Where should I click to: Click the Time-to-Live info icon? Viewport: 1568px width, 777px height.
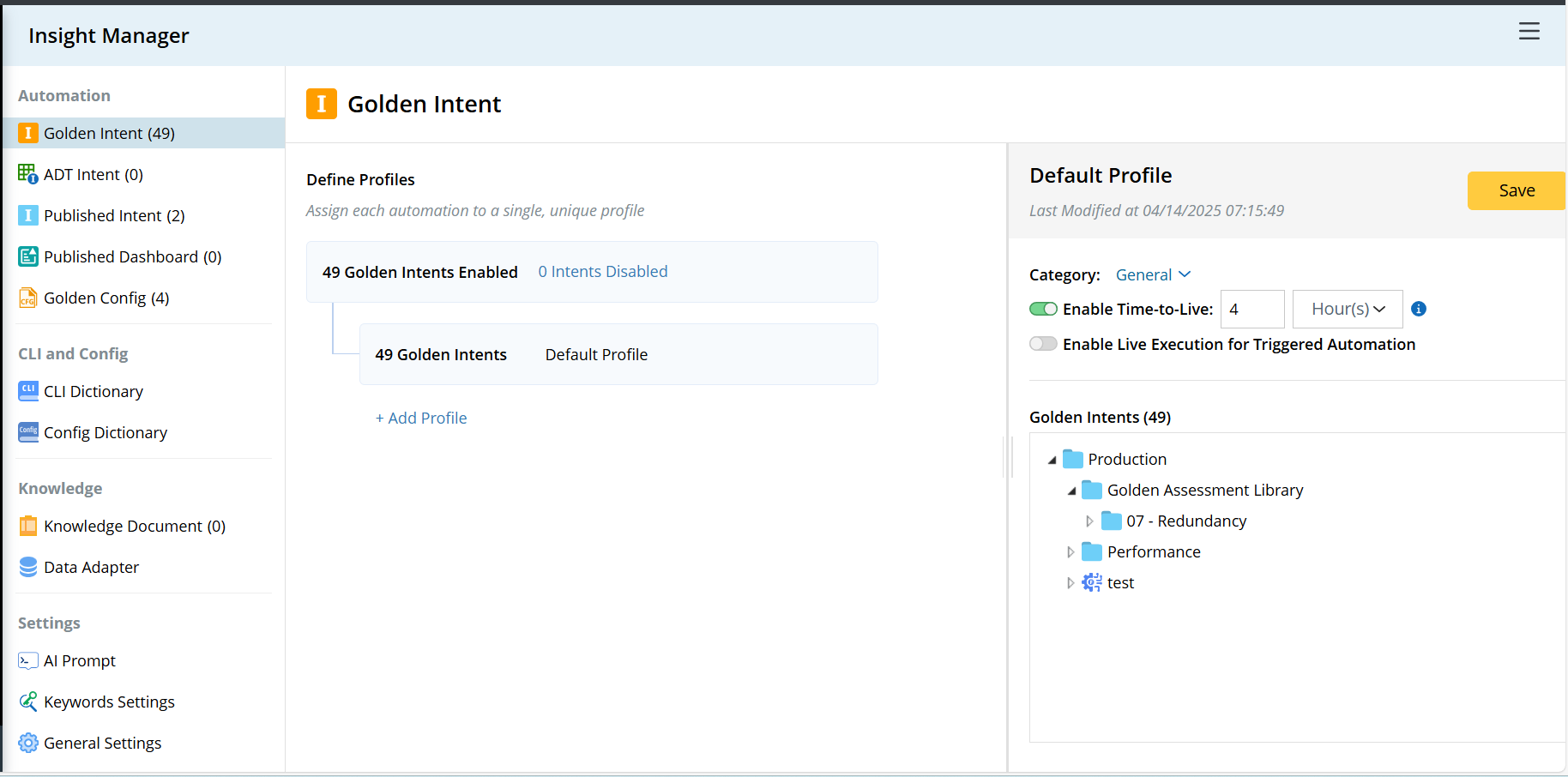pyautogui.click(x=1419, y=309)
